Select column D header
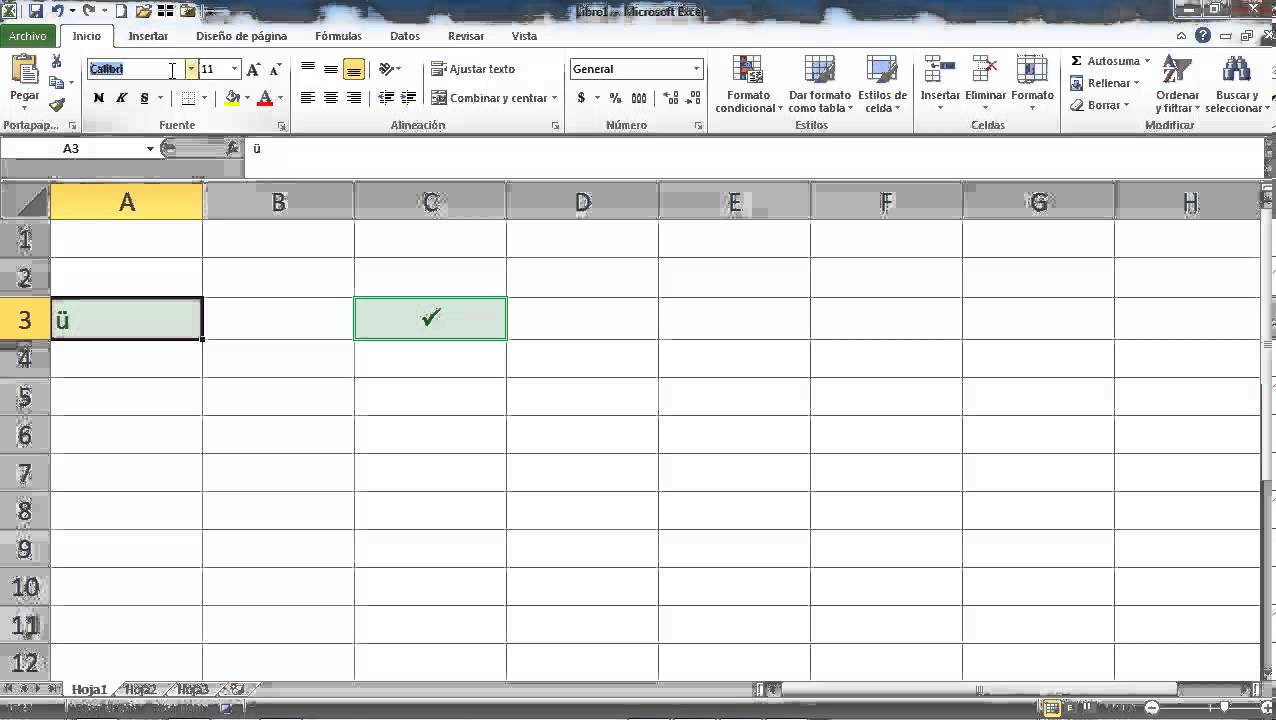The height and width of the screenshot is (720, 1276). click(x=582, y=202)
